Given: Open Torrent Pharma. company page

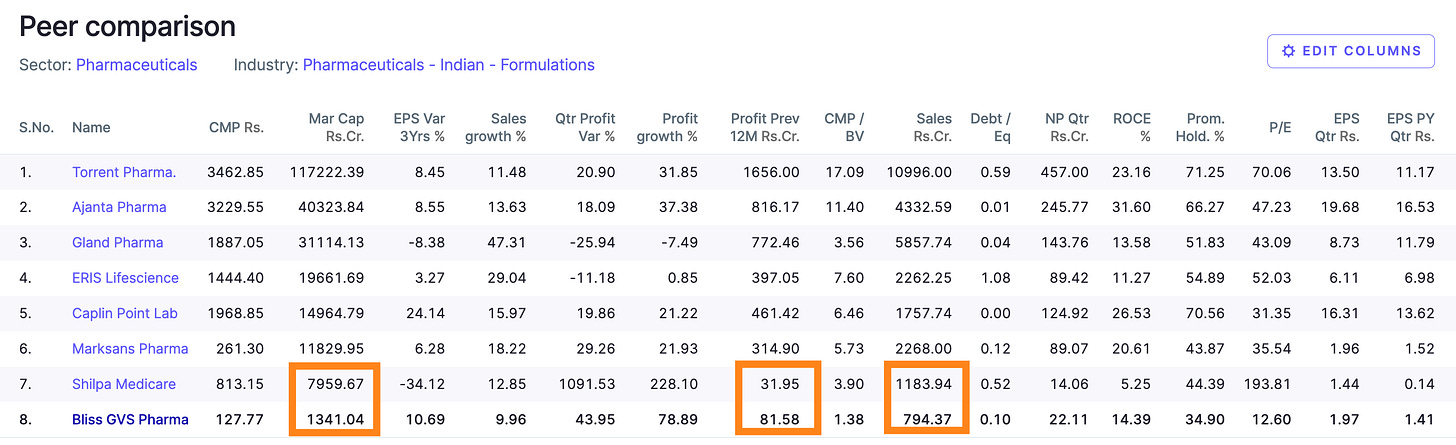Looking at the screenshot, I should tap(124, 172).
